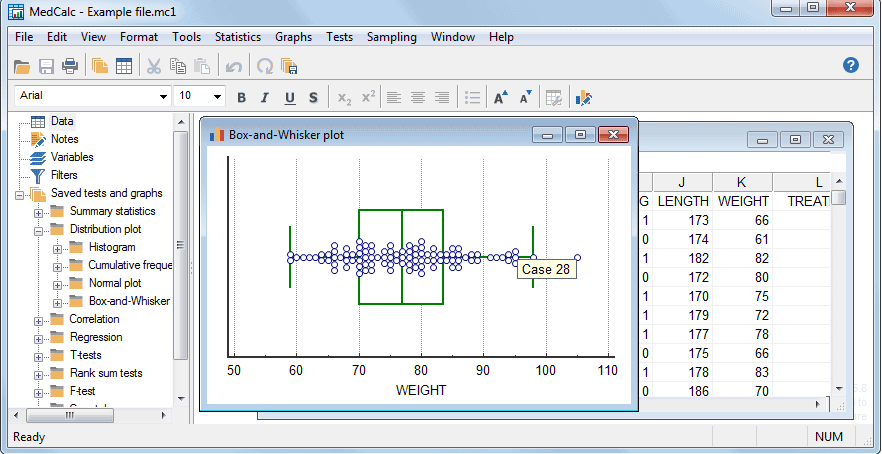Image resolution: width=882 pixels, height=454 pixels.
Task: Click the spreadsheet data grid toolbar icon
Action: (x=124, y=66)
